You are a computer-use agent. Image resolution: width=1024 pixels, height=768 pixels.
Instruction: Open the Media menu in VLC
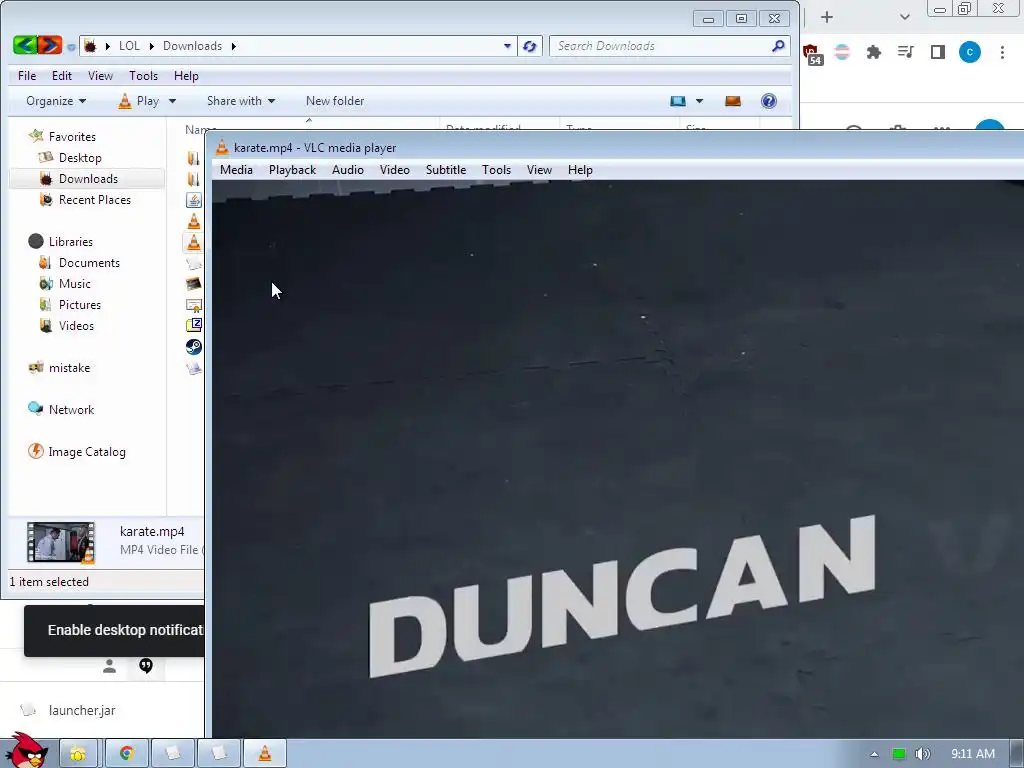(236, 170)
